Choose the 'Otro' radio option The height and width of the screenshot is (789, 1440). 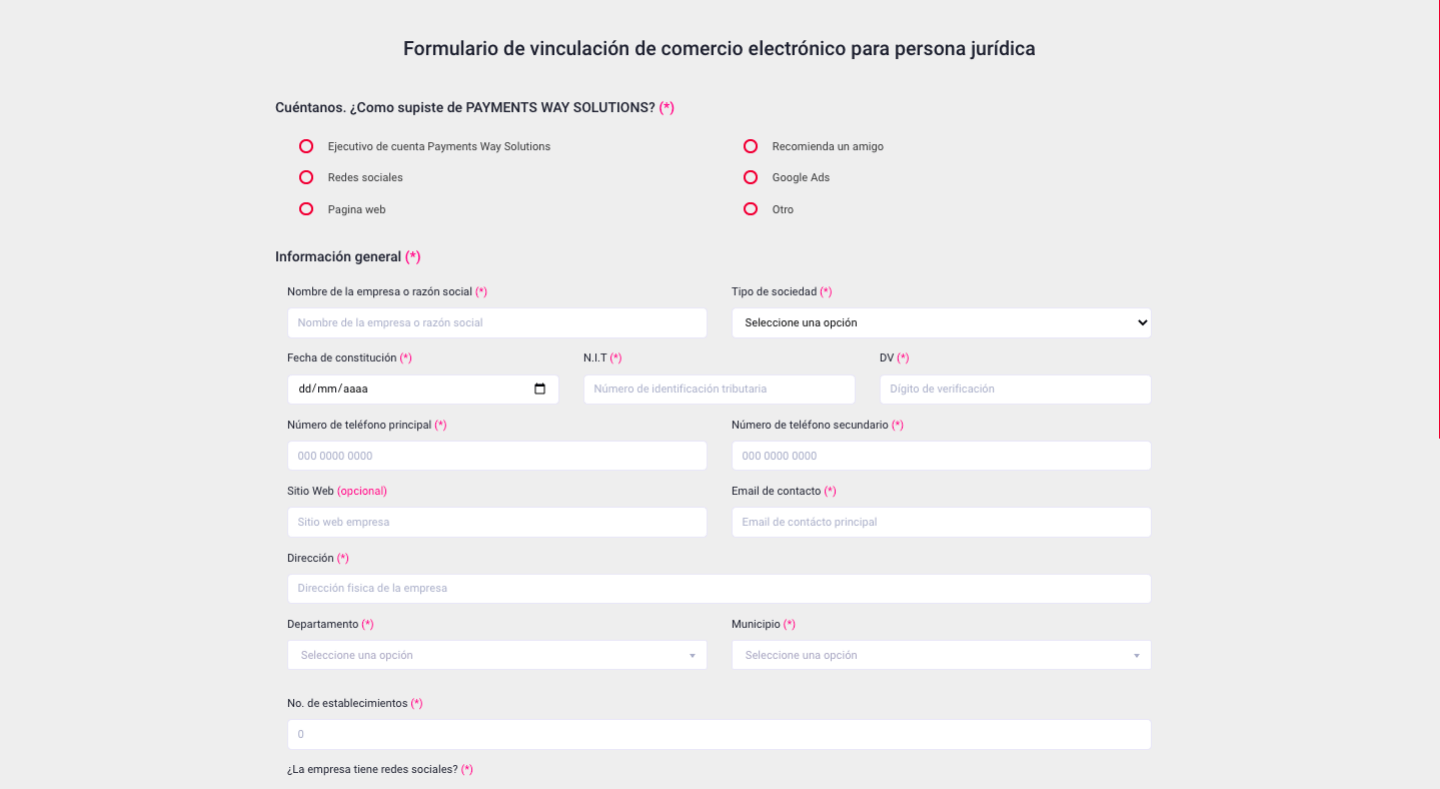click(750, 209)
